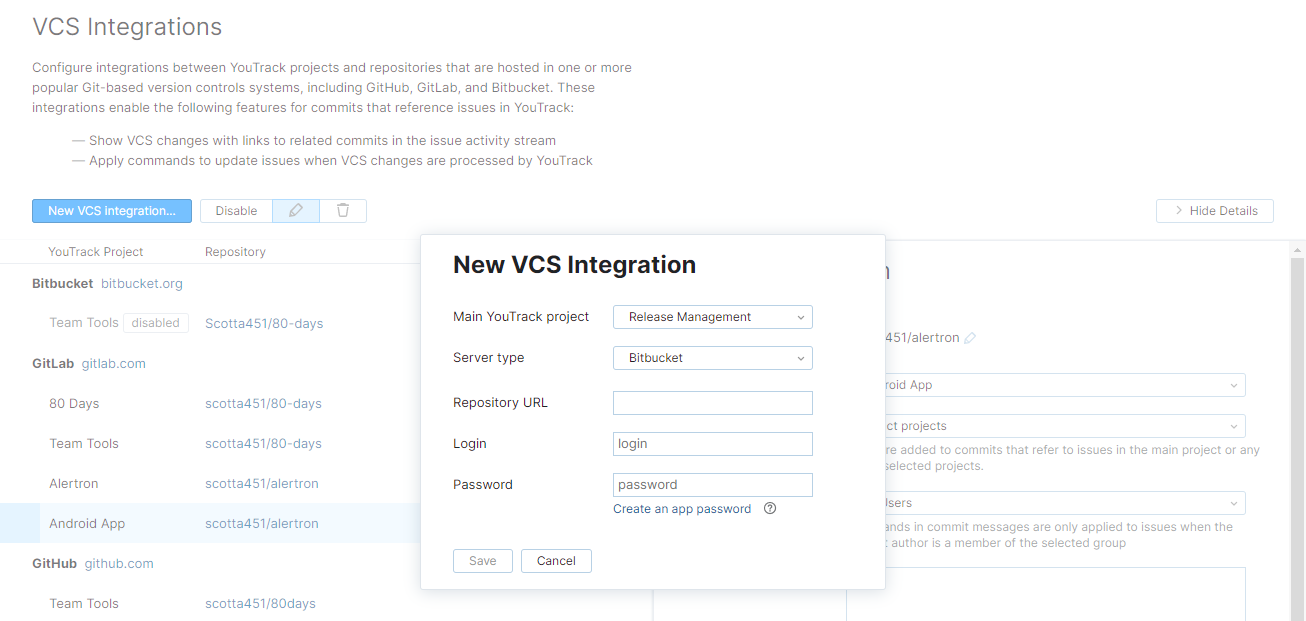Open help beside Create an app password

point(769,508)
